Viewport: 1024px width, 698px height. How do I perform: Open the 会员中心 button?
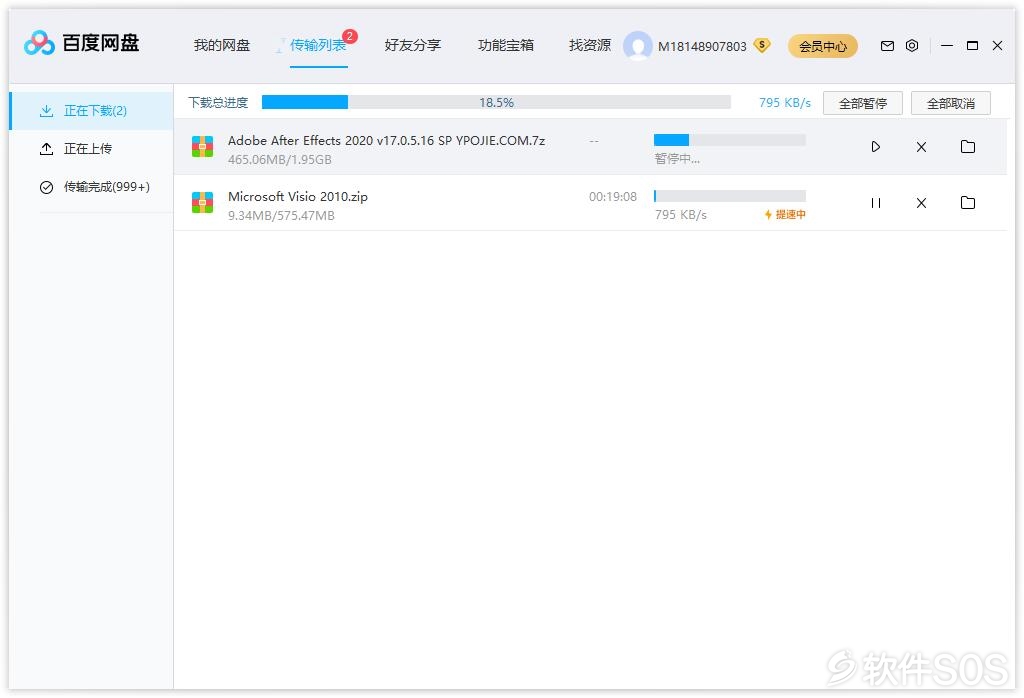click(x=823, y=46)
